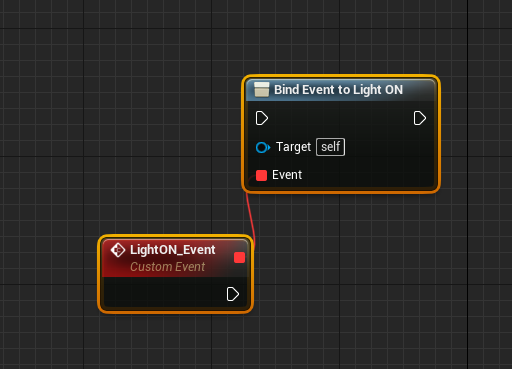512x369 pixels.
Task: Click the red Event delegate input pin
Action: [x=261, y=175]
